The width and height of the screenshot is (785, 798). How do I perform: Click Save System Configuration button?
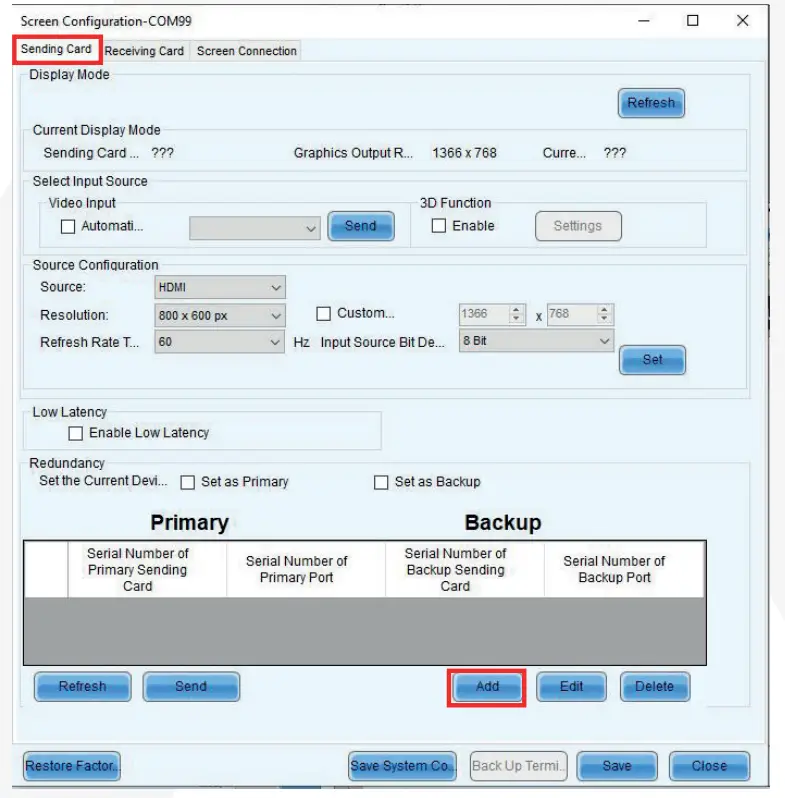402,766
